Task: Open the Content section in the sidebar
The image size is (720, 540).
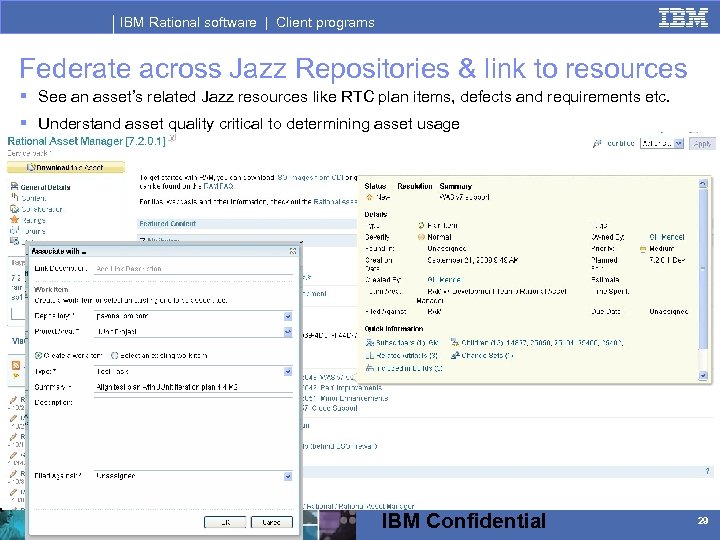Action: pyautogui.click(x=33, y=198)
